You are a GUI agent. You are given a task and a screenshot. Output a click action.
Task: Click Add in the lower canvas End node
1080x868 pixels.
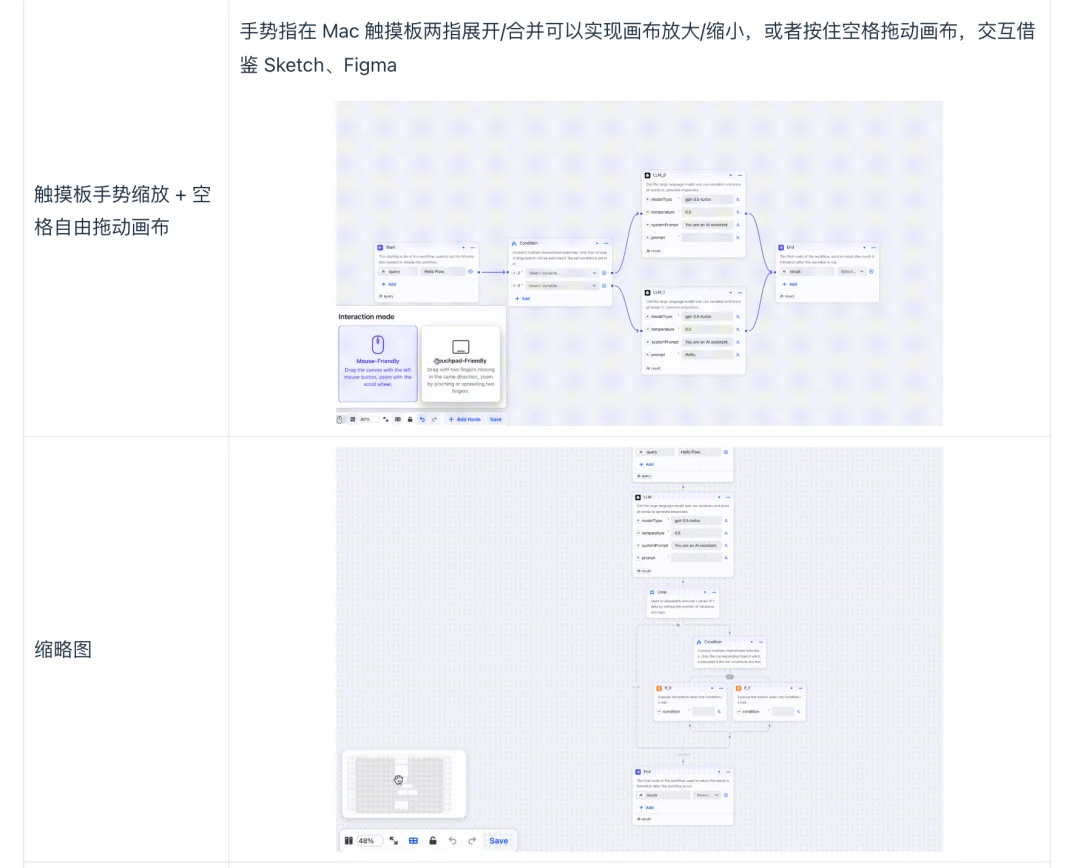tap(646, 807)
